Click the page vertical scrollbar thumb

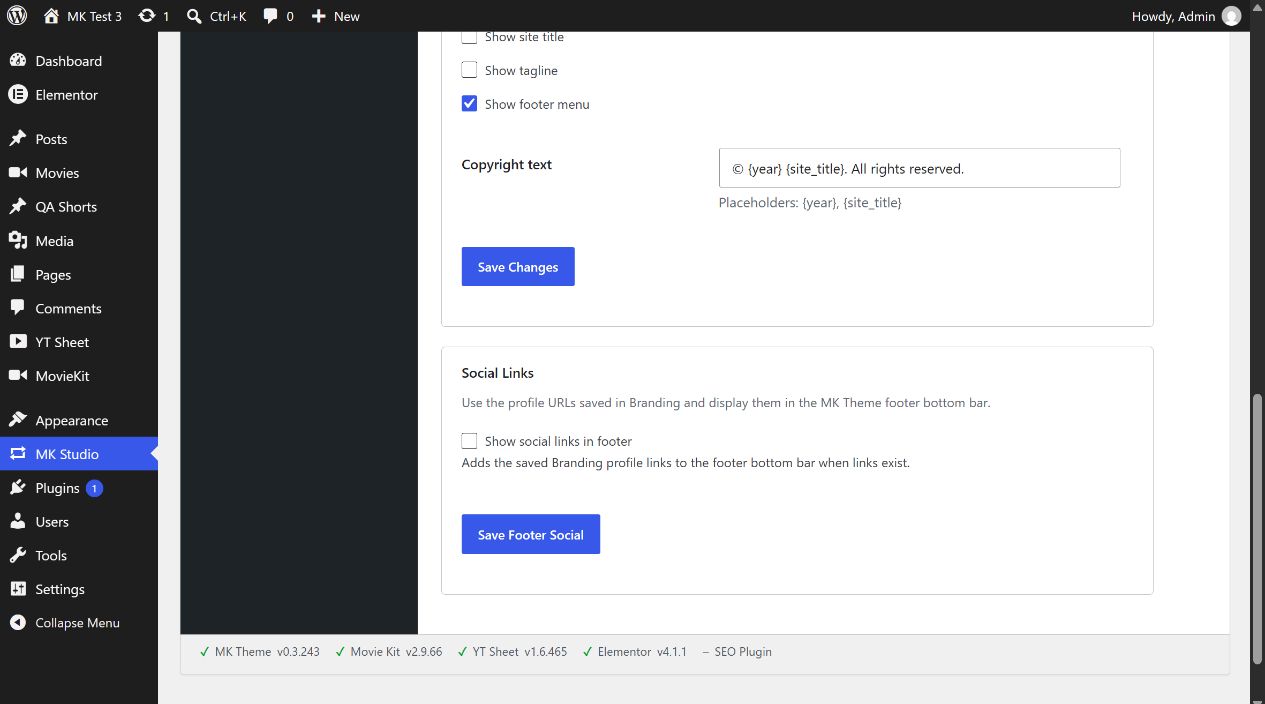point(1257,529)
